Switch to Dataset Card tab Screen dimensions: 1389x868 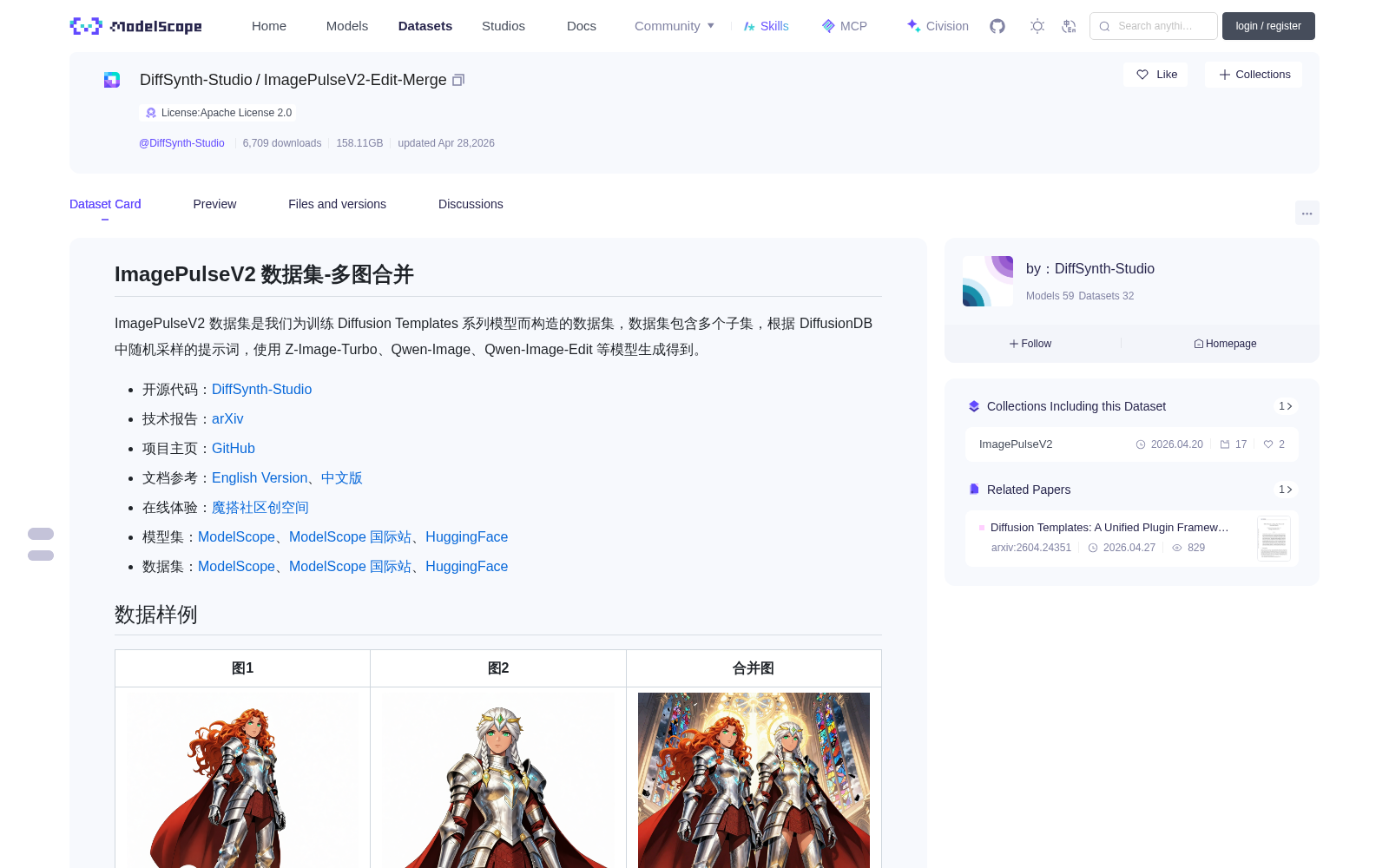[105, 204]
